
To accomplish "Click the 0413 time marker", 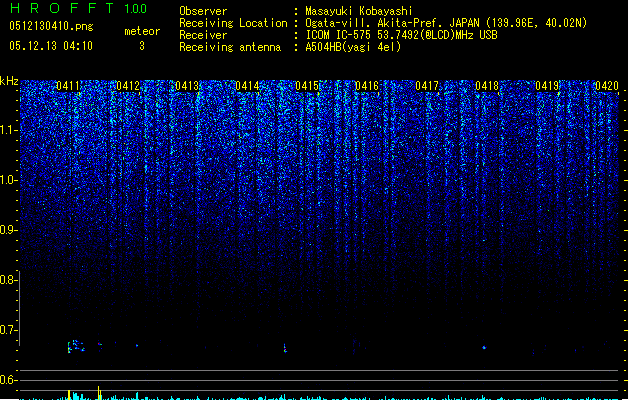I will (187, 86).
